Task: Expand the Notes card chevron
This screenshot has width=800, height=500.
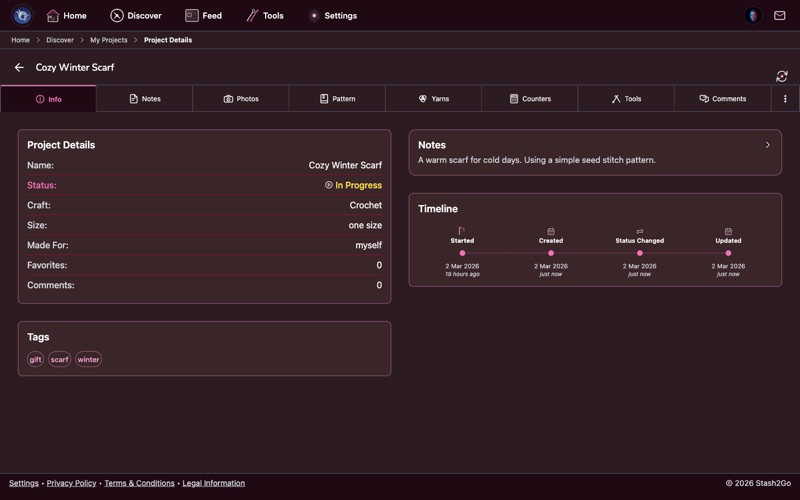Action: tap(767, 145)
